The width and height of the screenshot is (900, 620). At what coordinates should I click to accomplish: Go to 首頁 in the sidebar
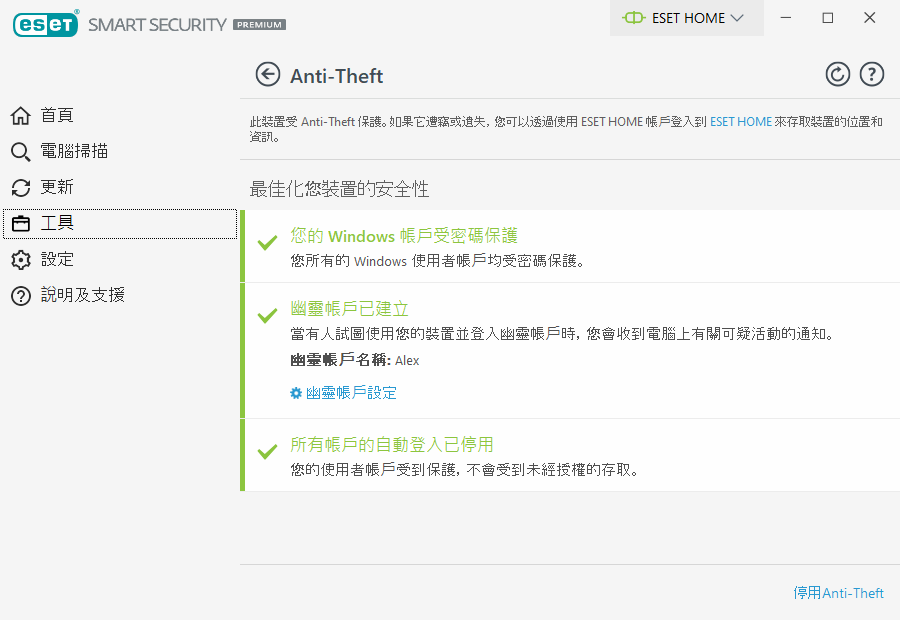click(x=57, y=116)
